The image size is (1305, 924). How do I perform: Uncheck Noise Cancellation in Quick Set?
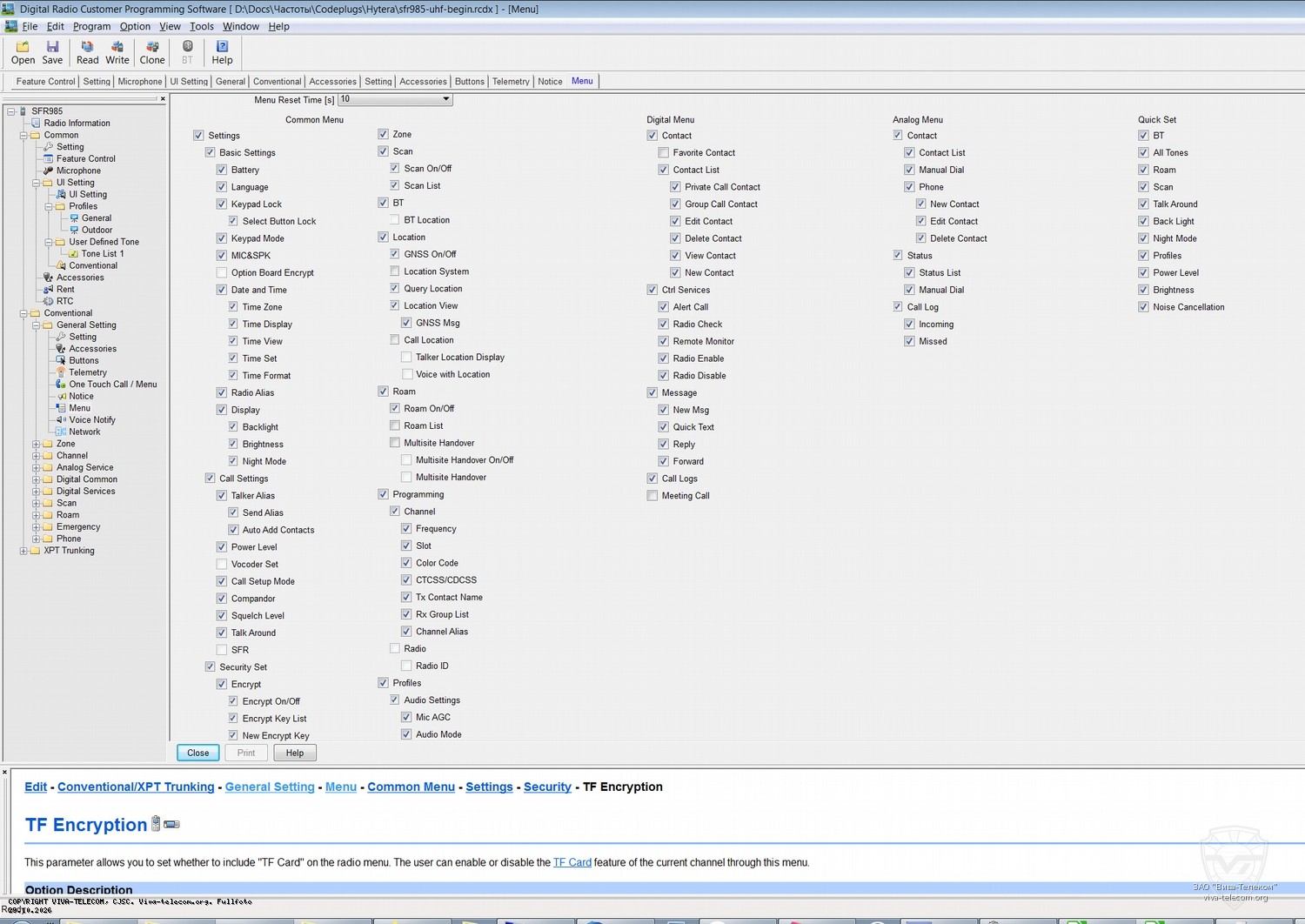coord(1144,307)
